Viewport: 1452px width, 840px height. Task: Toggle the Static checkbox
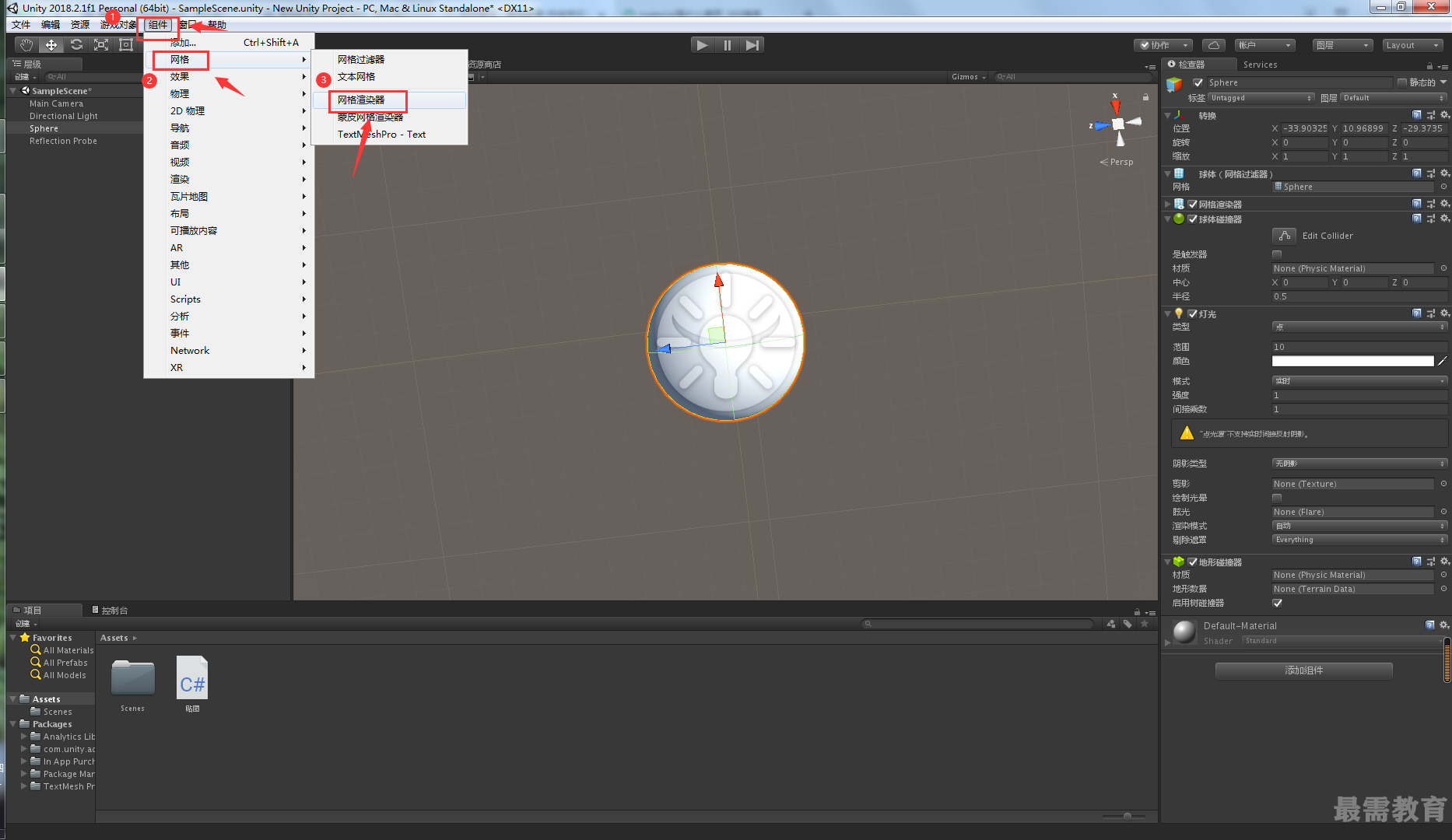(x=1402, y=82)
